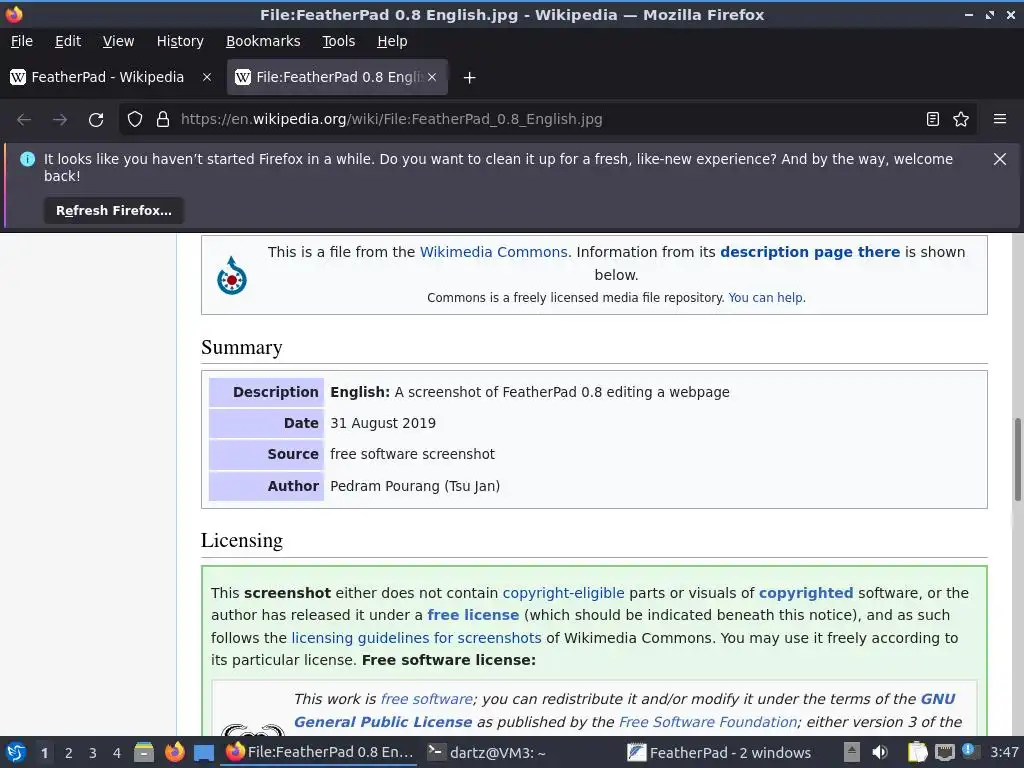This screenshot has height=768, width=1024.
Task: Open the File menu
Action: click(22, 41)
